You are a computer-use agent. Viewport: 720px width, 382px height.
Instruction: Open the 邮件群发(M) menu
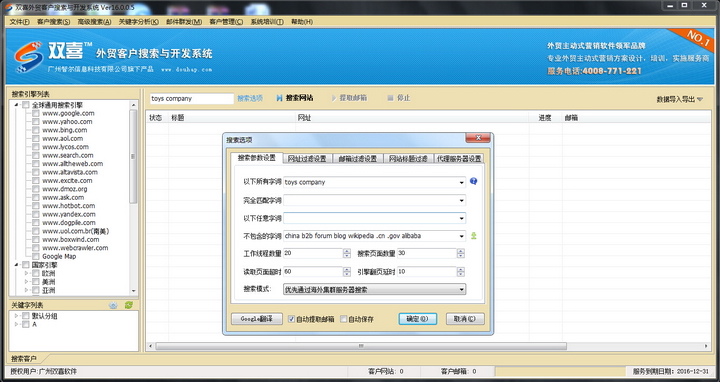click(184, 22)
